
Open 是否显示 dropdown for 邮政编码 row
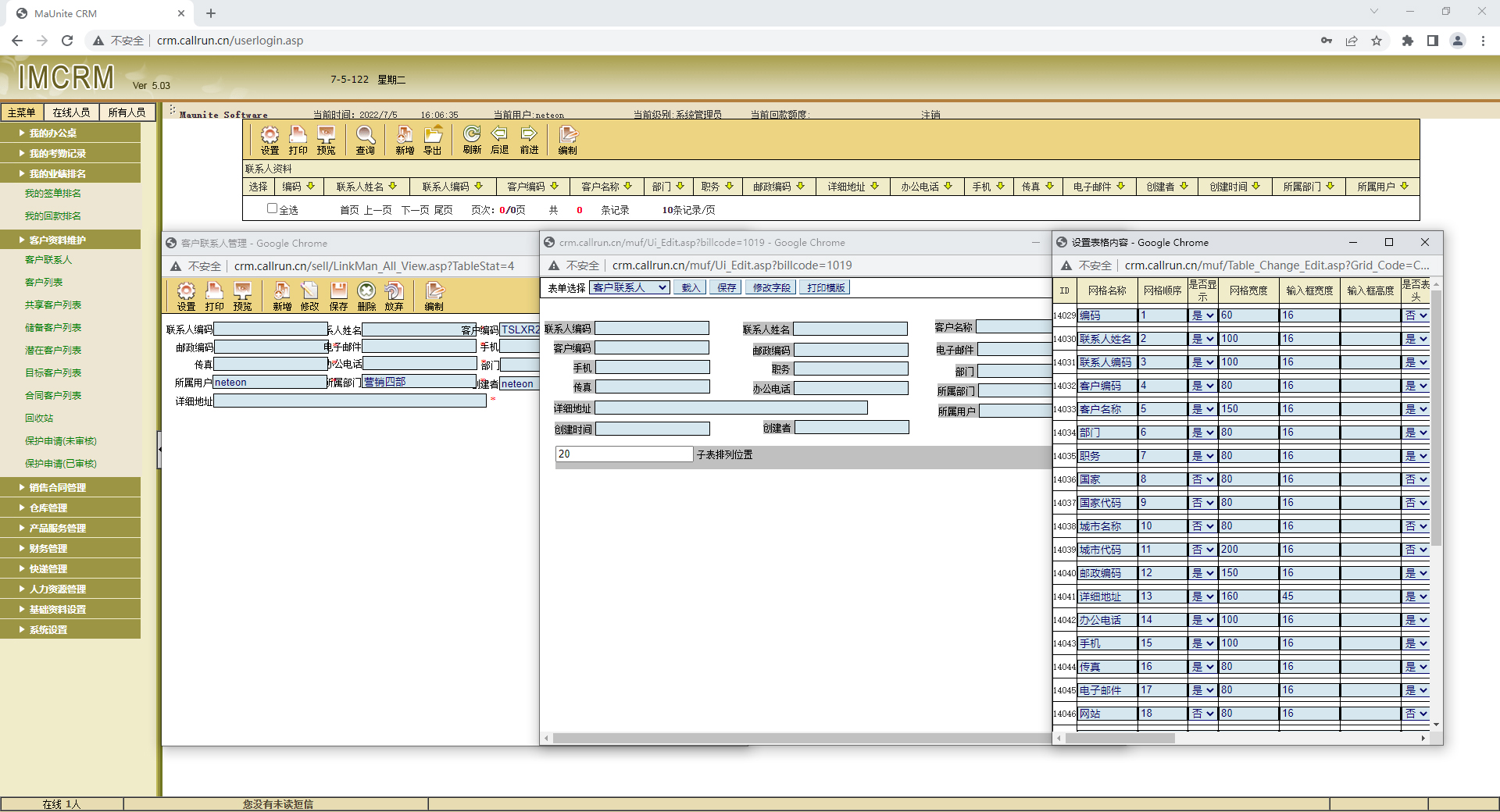pyautogui.click(x=1202, y=573)
